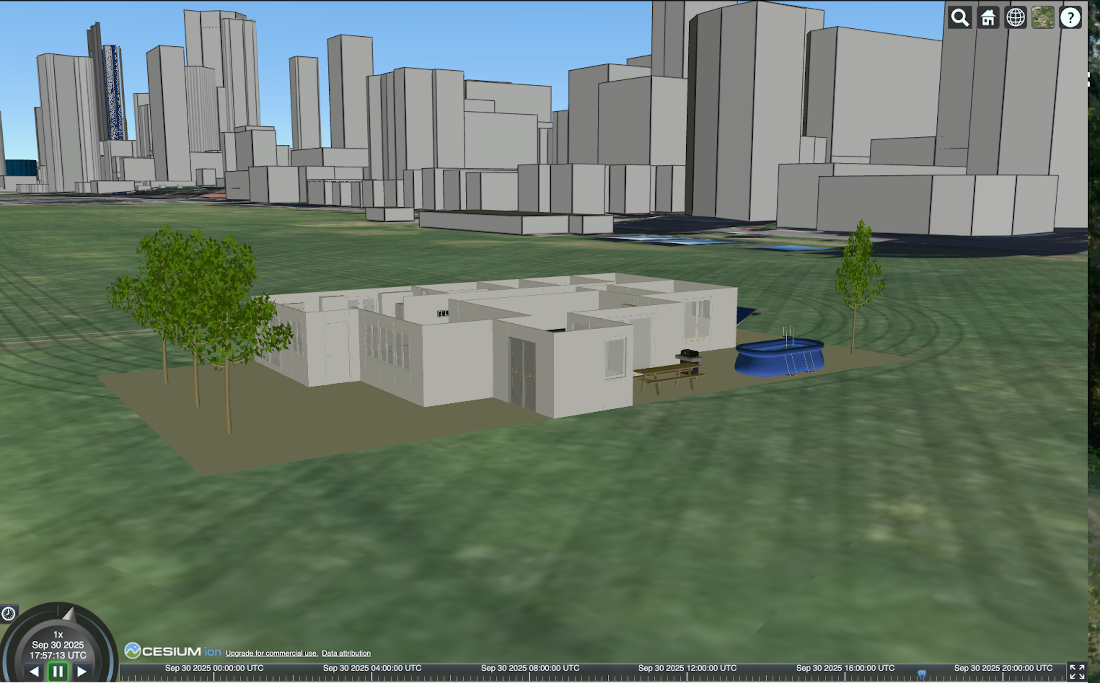1100x683 pixels.
Task: Select the blue swimming pool model
Action: pos(779,356)
